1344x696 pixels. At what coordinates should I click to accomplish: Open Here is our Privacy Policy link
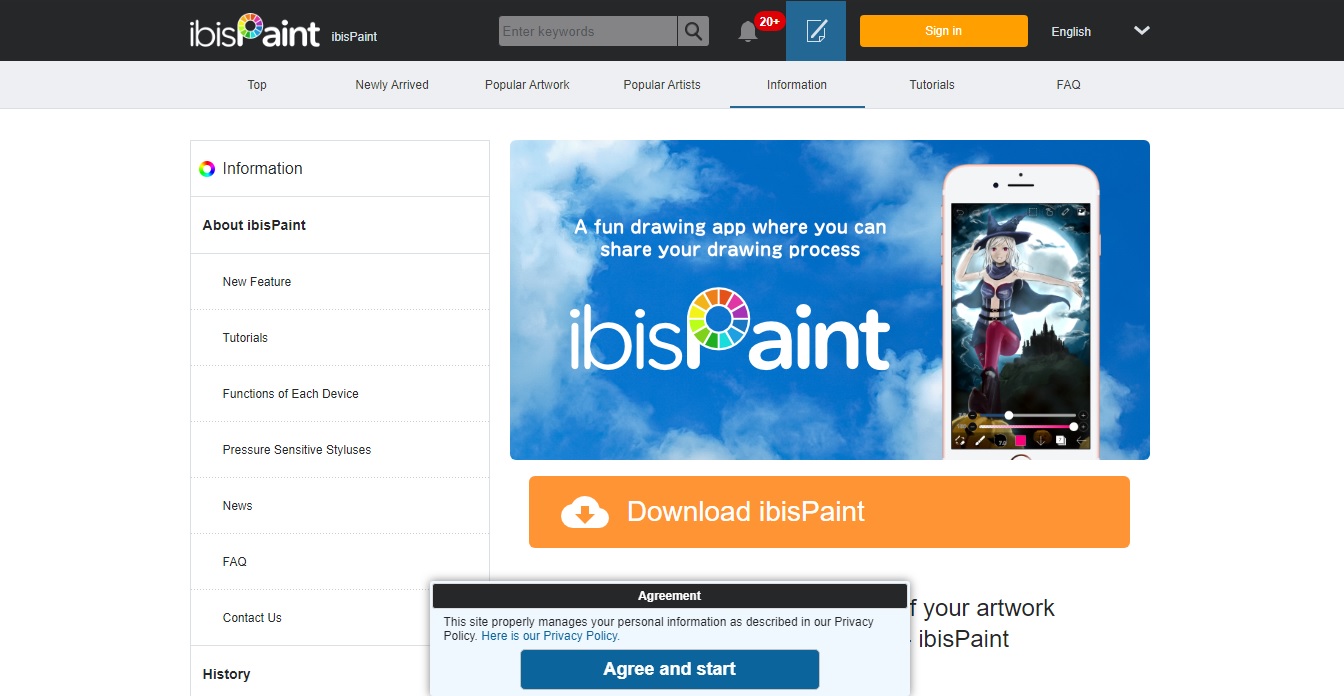pos(550,636)
